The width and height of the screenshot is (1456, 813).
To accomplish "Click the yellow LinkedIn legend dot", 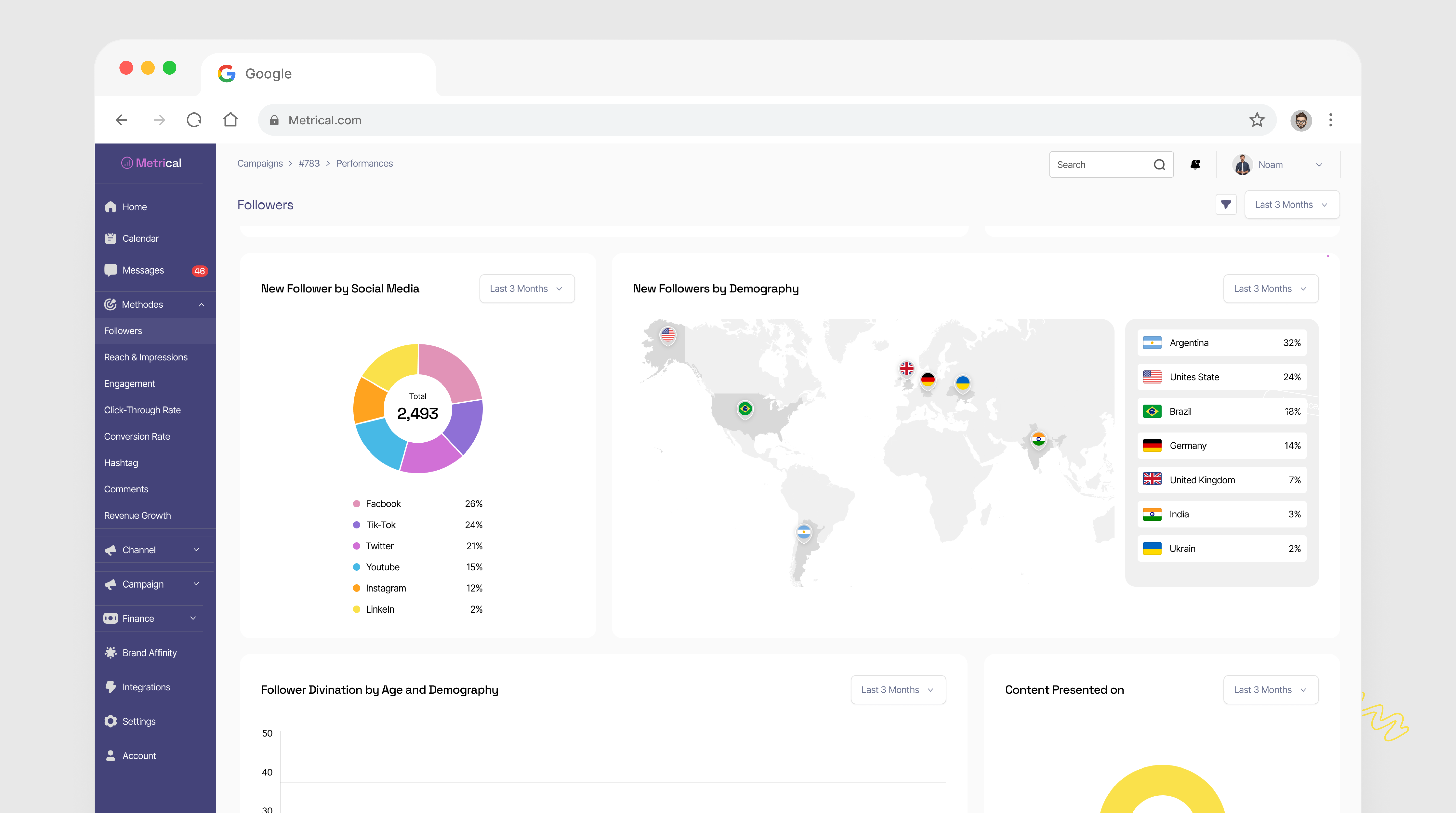I will tap(356, 609).
